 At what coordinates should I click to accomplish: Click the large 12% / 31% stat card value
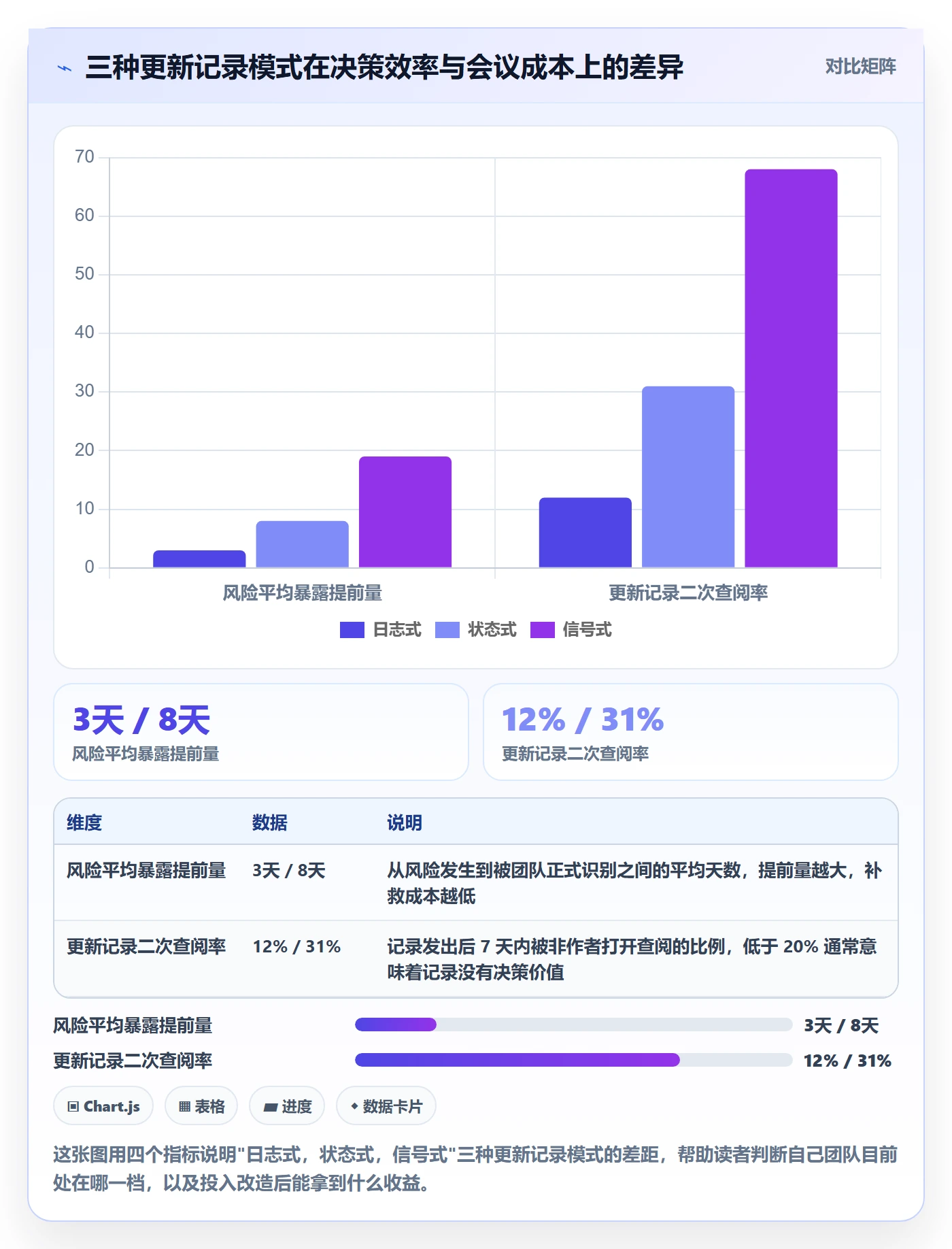click(583, 720)
